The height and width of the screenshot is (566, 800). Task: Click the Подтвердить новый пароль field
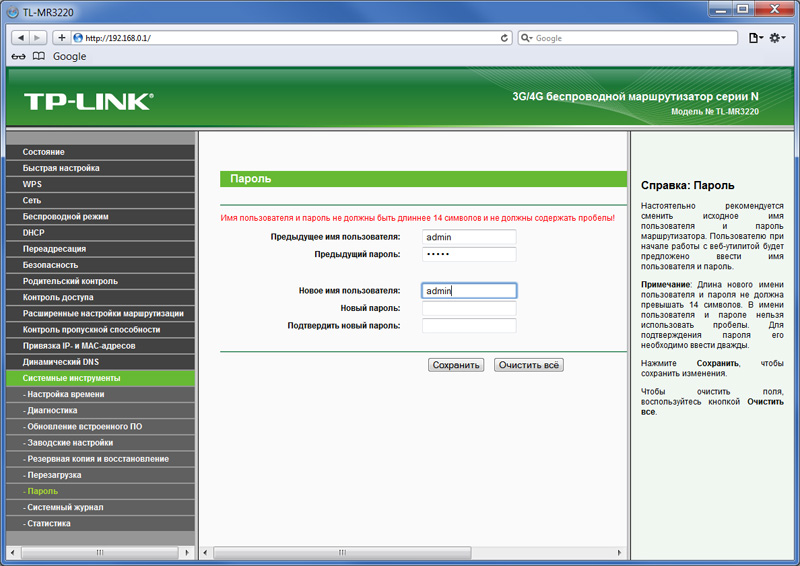coord(469,326)
